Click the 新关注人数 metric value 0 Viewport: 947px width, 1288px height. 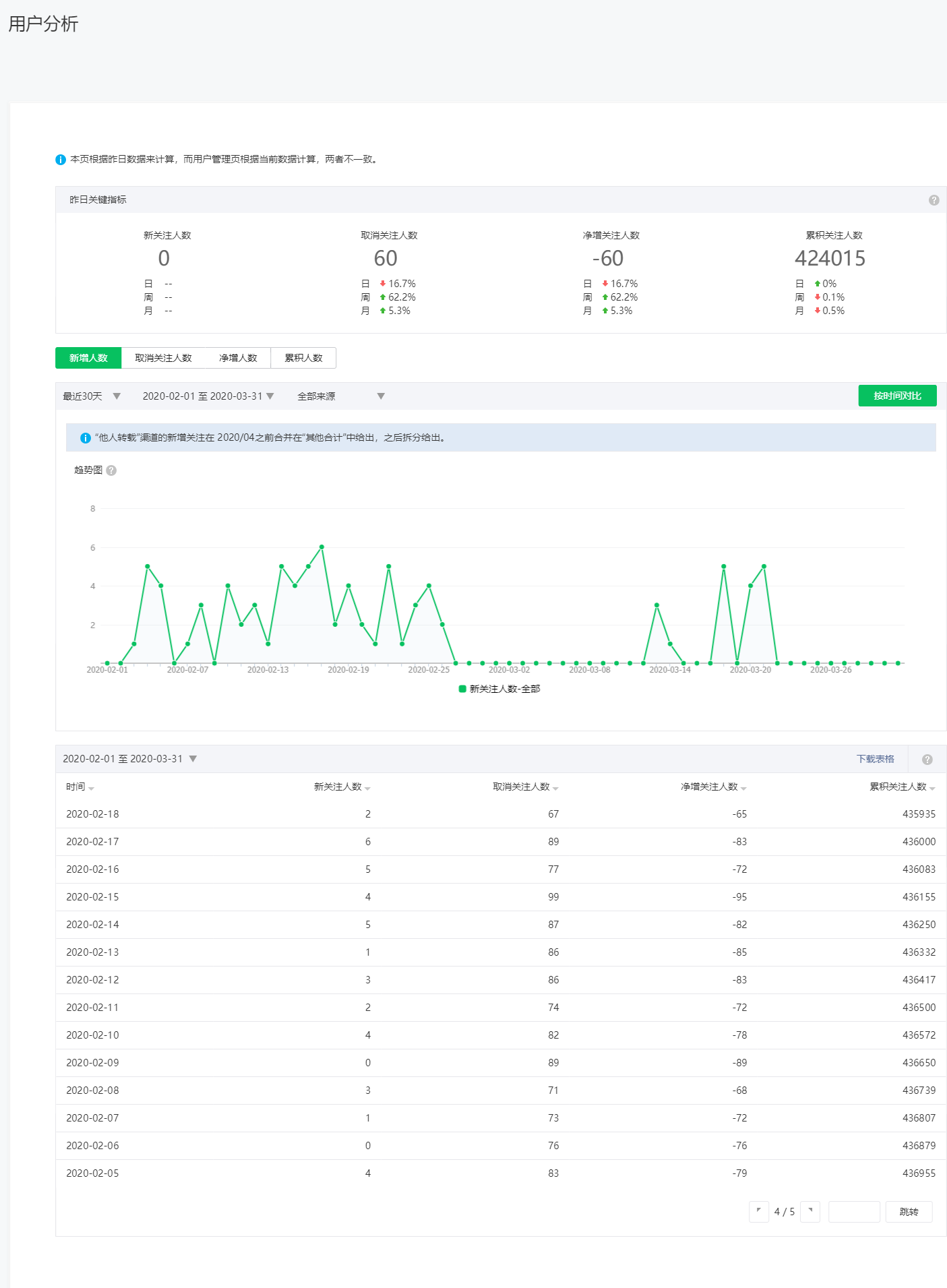[x=164, y=258]
